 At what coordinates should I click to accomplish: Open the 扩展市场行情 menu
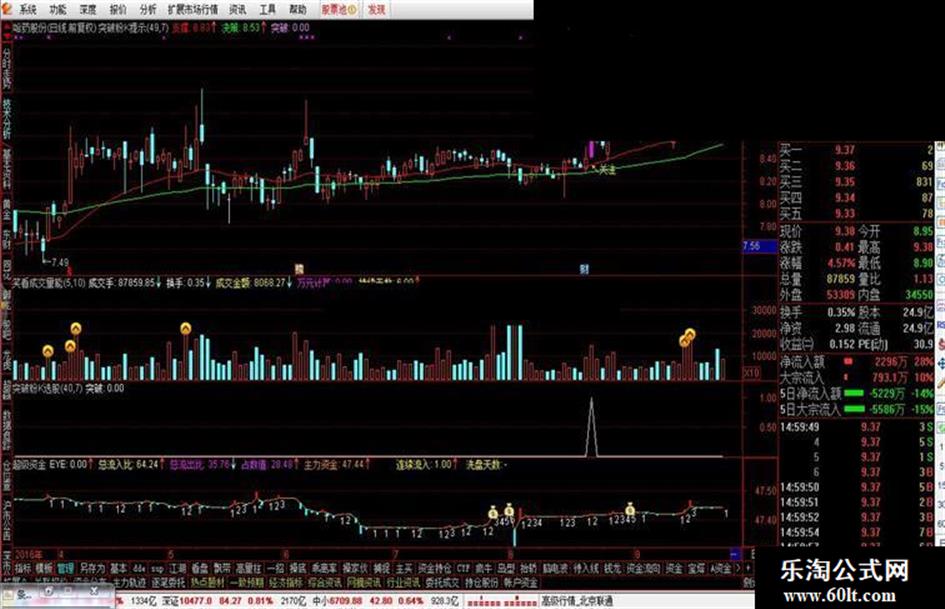193,10
